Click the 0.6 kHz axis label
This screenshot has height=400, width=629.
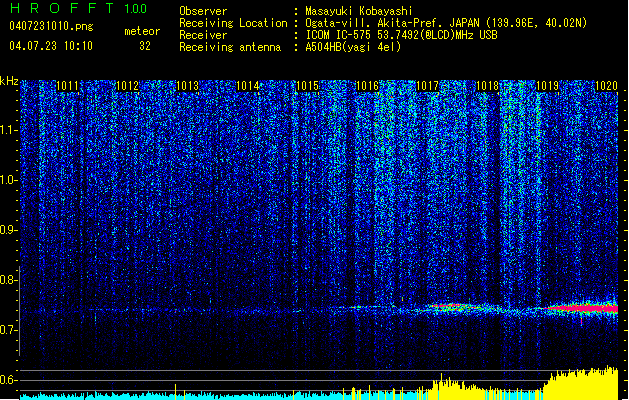click(x=9, y=380)
